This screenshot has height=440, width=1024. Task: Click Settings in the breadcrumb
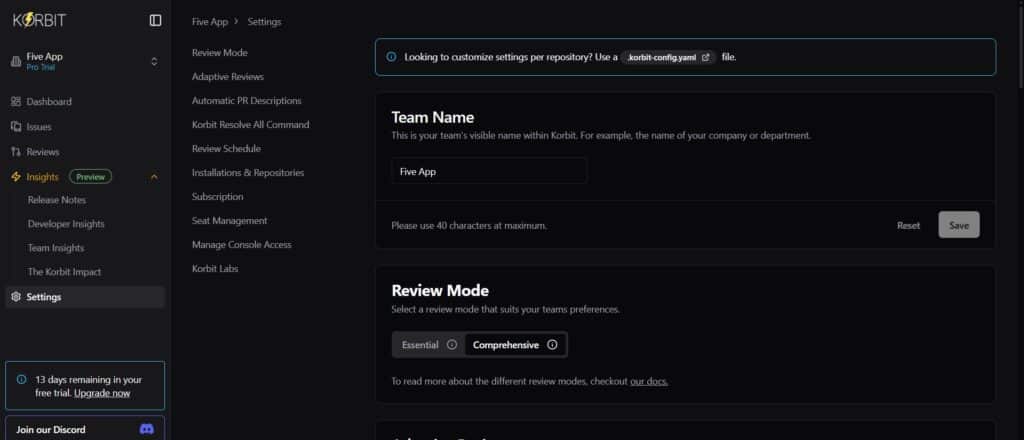(x=264, y=22)
